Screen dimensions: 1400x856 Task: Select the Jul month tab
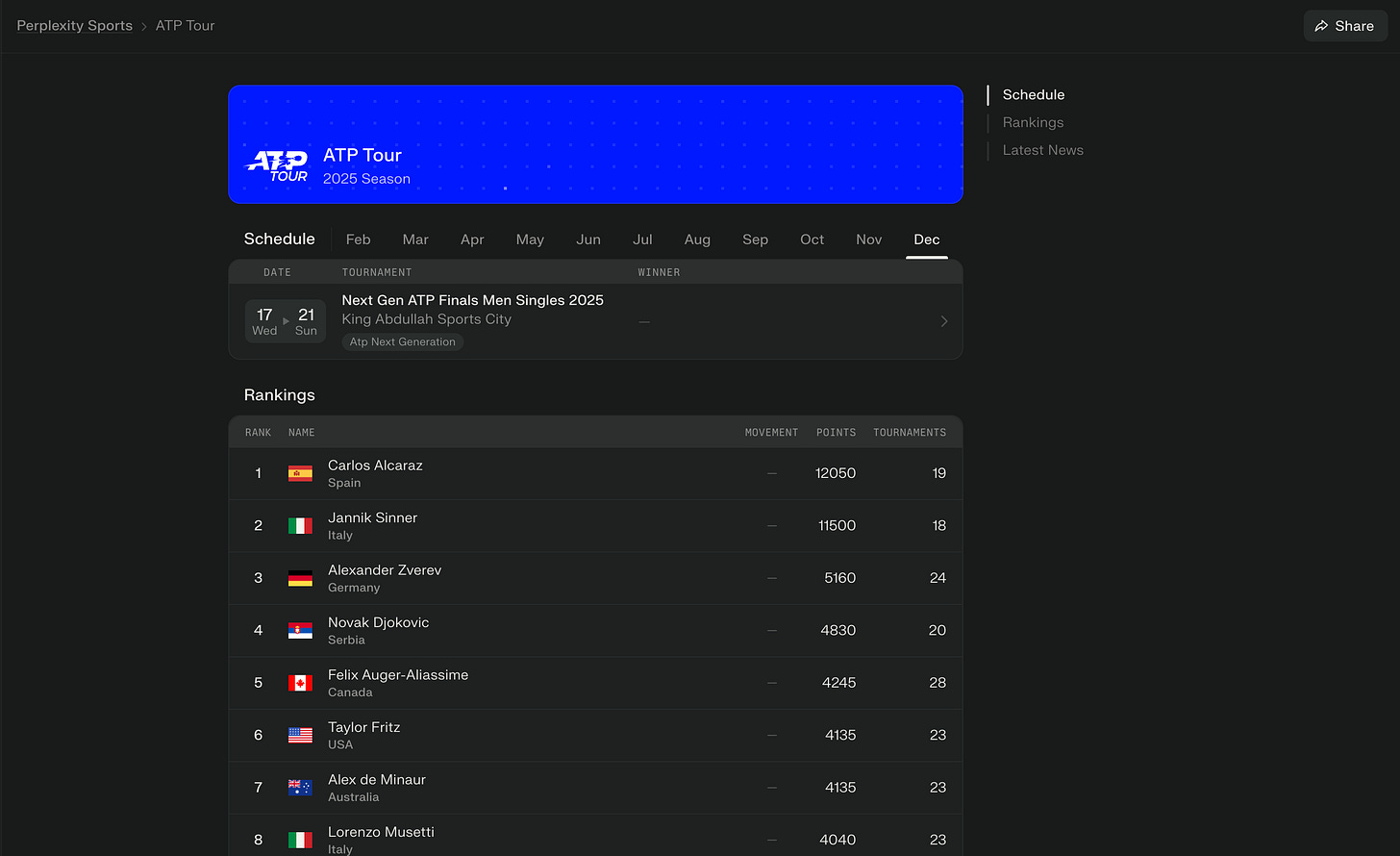(x=642, y=239)
